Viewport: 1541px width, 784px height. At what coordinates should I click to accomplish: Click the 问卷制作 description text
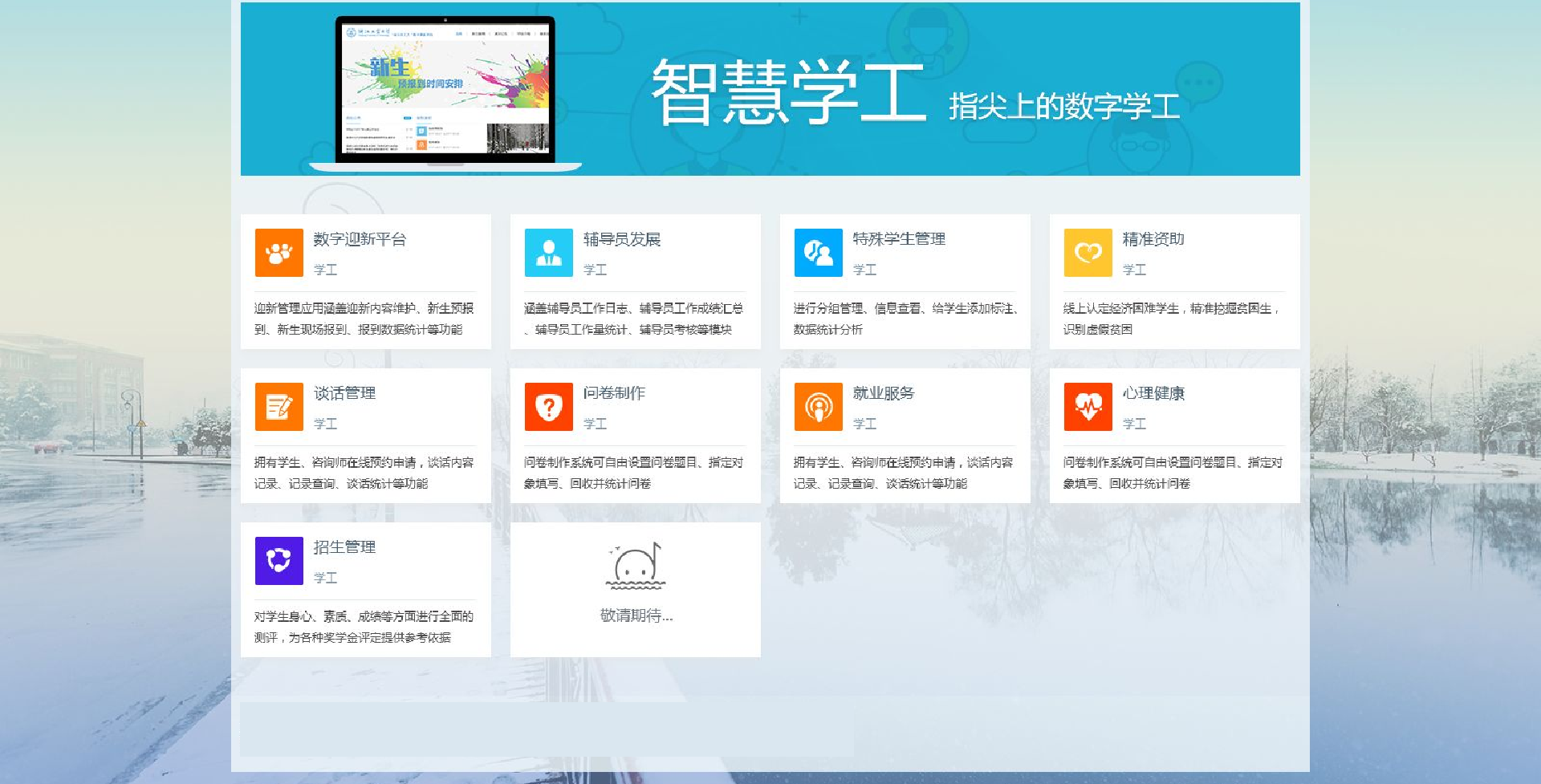(634, 473)
